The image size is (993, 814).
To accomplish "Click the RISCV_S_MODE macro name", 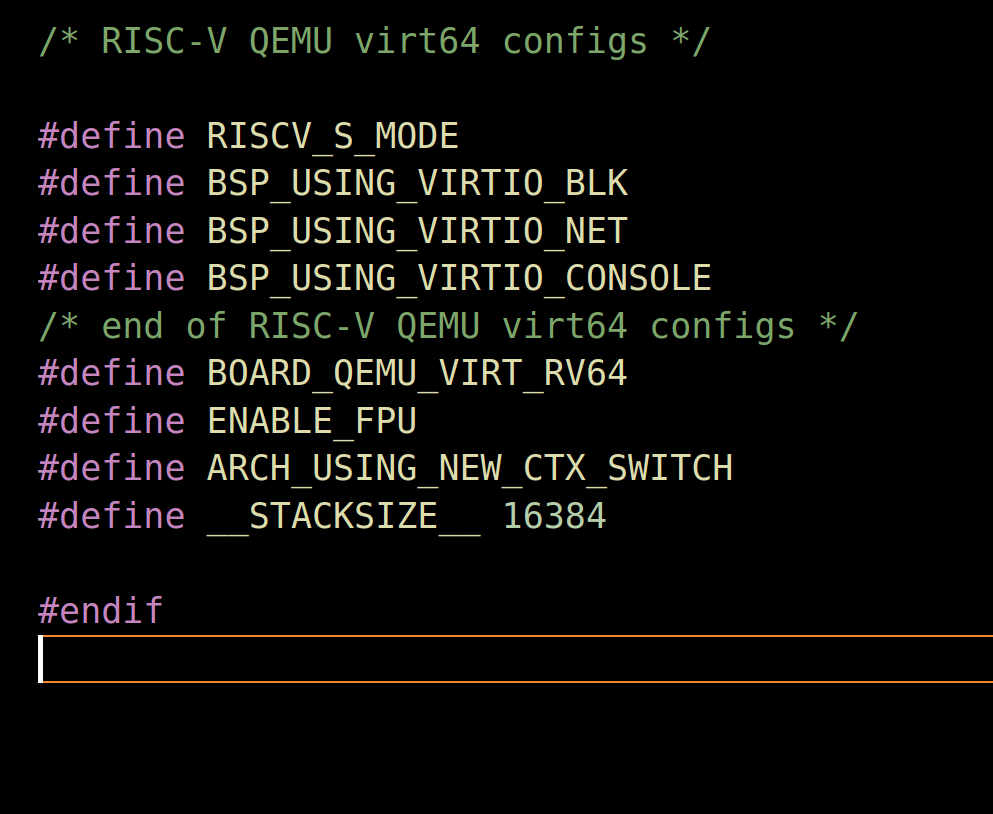I will [x=332, y=137].
